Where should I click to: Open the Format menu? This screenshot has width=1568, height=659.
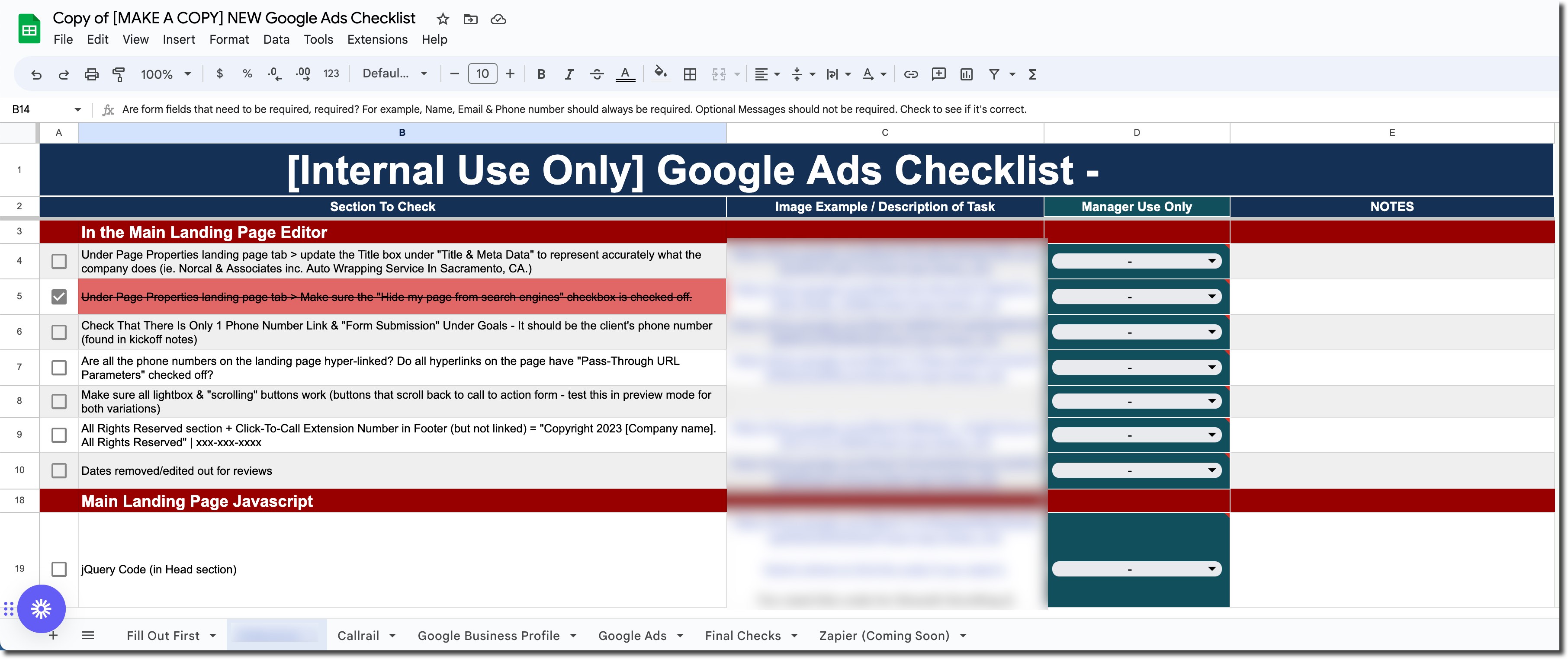click(x=229, y=39)
